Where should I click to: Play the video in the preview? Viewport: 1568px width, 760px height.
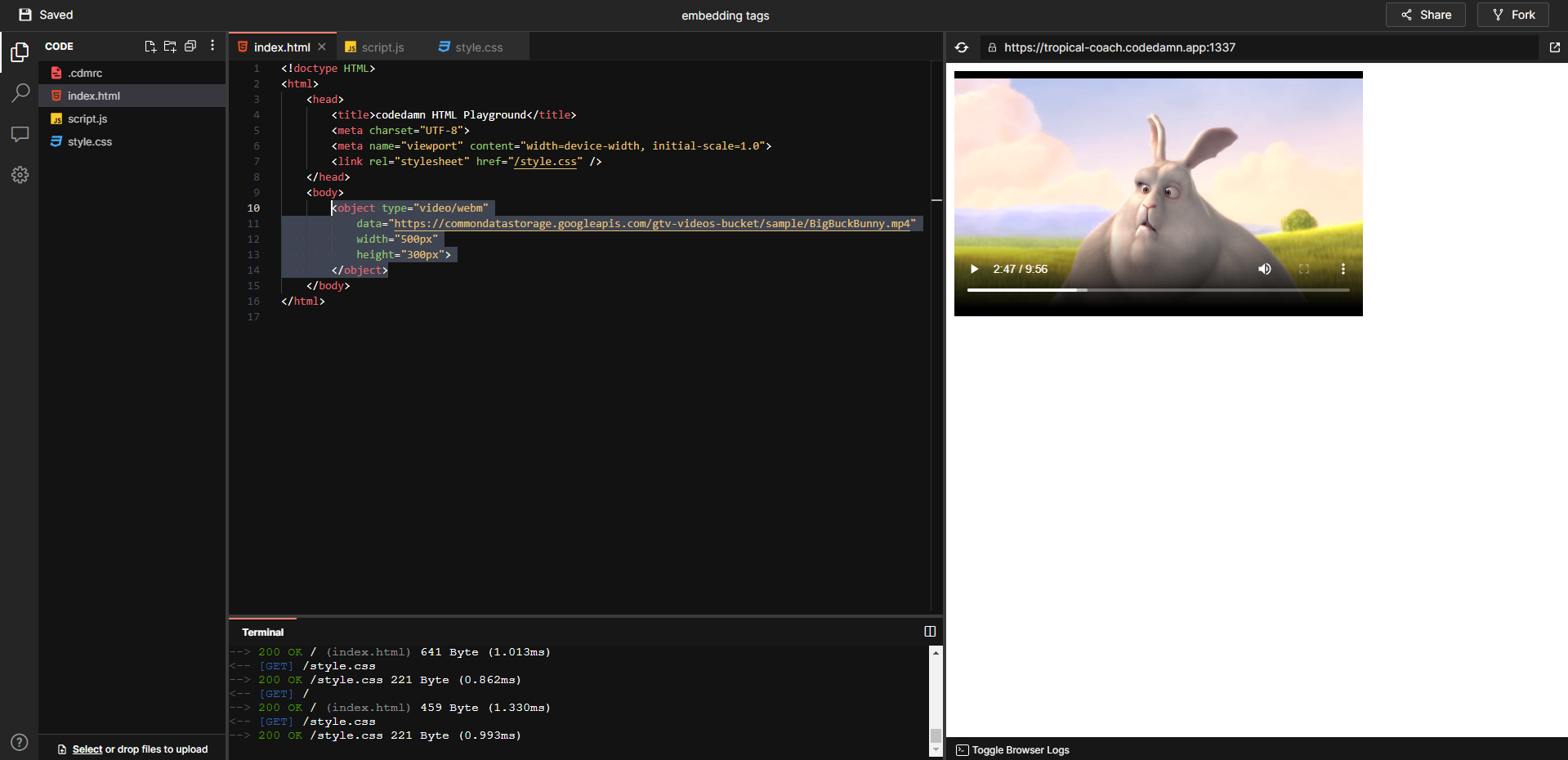click(973, 269)
